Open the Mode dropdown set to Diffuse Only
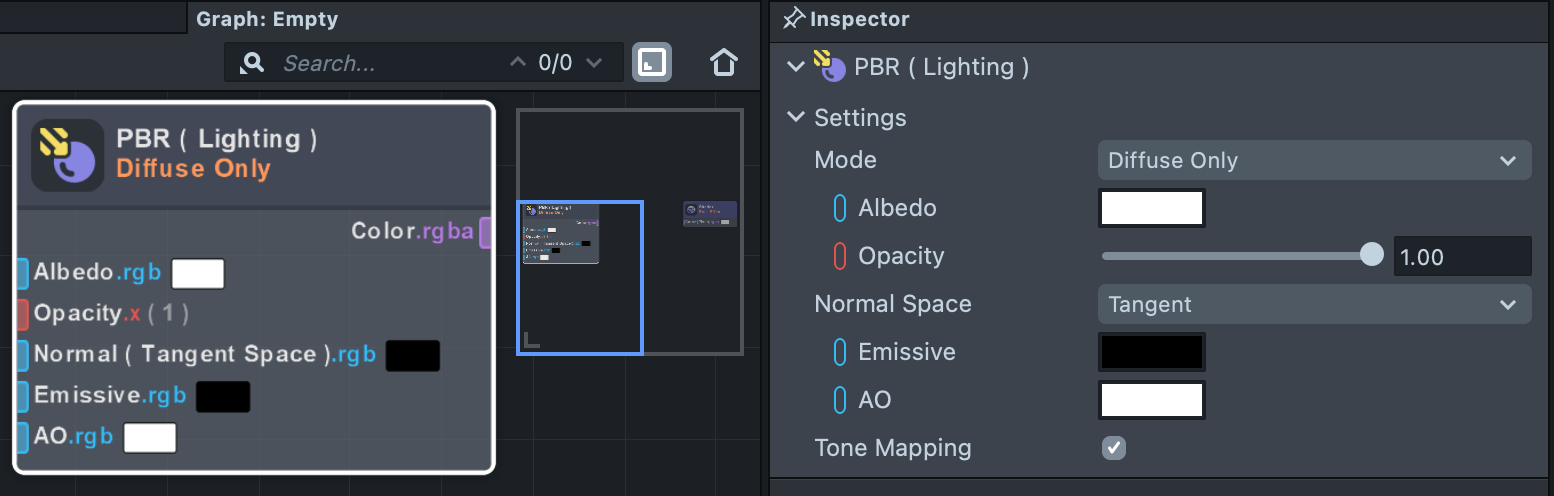The width and height of the screenshot is (1554, 496). click(1313, 160)
